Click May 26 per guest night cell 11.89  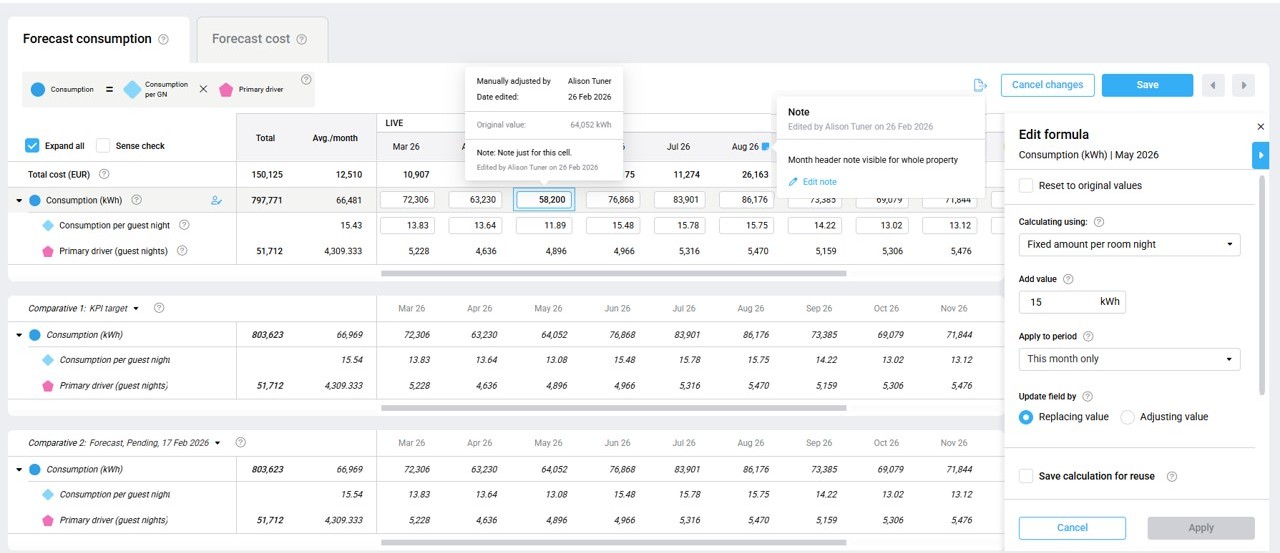tap(545, 226)
